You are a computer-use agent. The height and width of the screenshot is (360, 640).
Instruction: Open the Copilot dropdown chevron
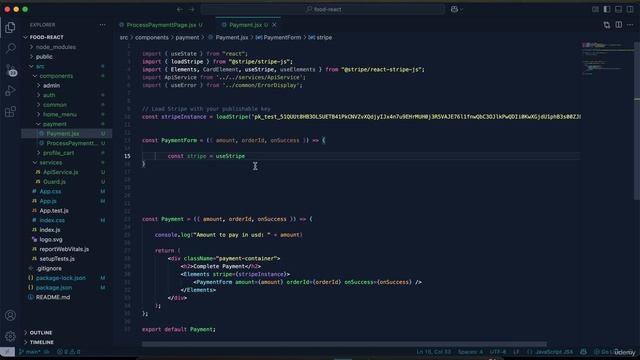461,9
